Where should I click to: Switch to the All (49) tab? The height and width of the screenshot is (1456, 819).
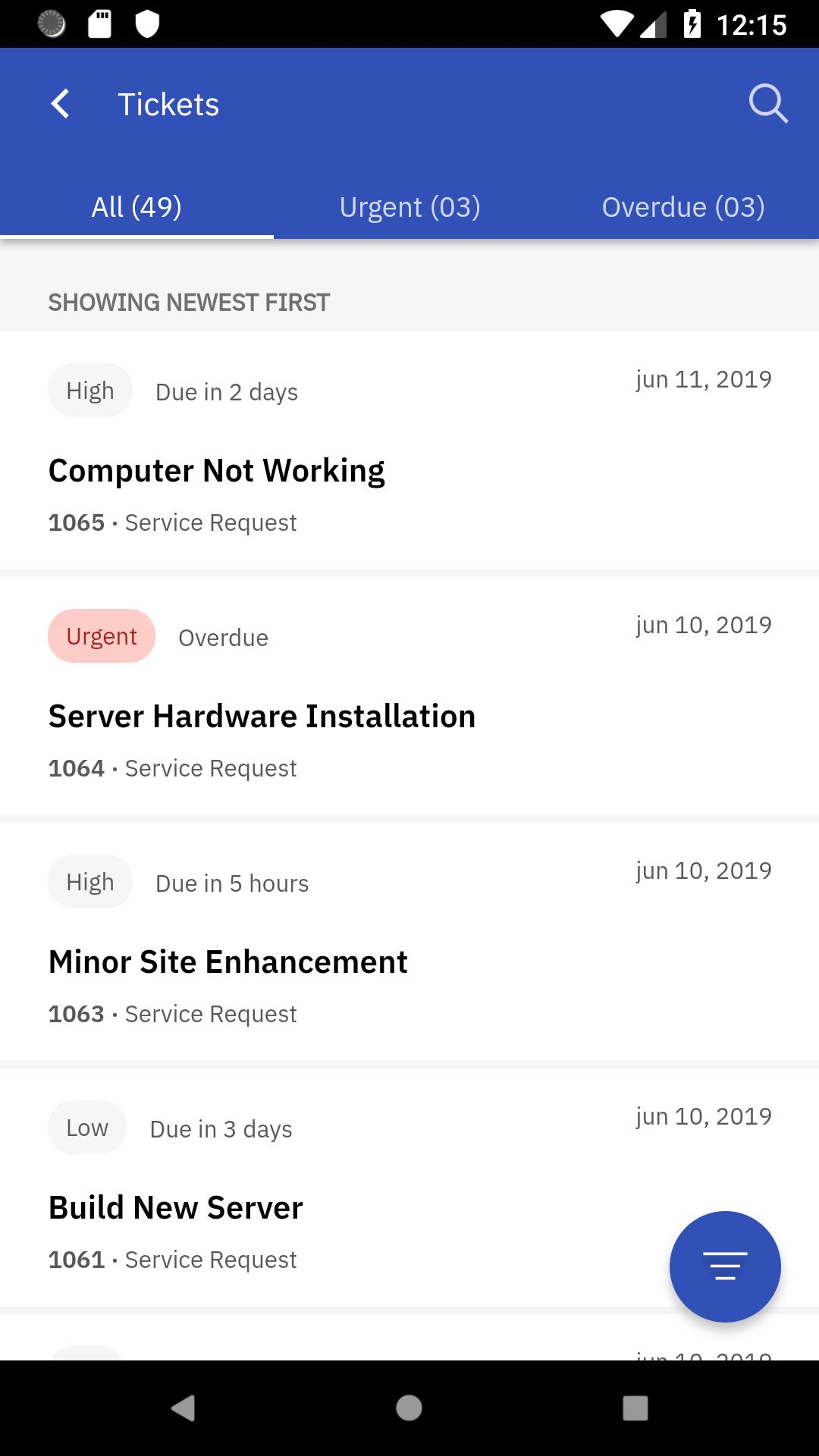(136, 207)
